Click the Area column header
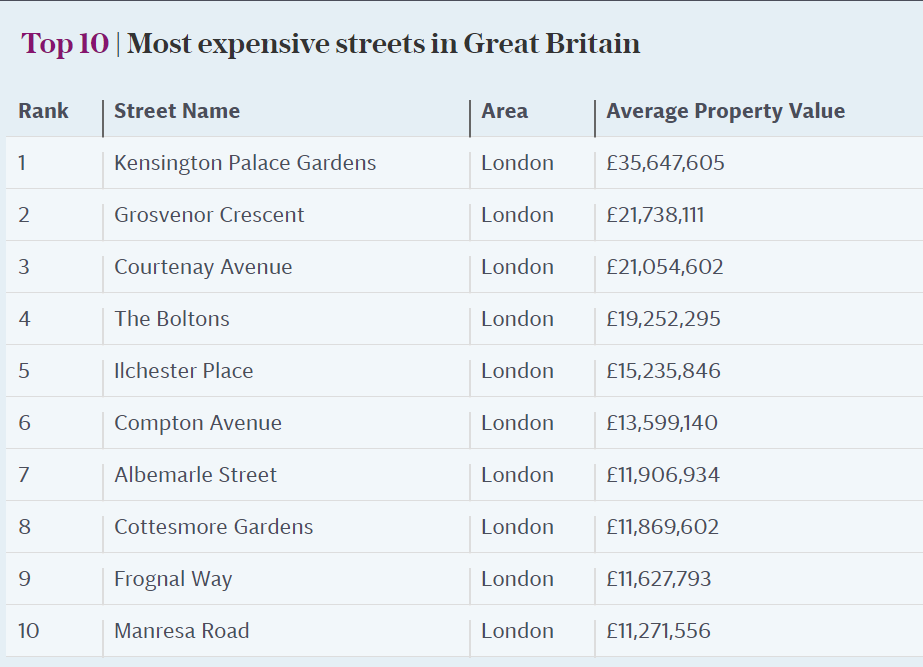 (x=504, y=111)
